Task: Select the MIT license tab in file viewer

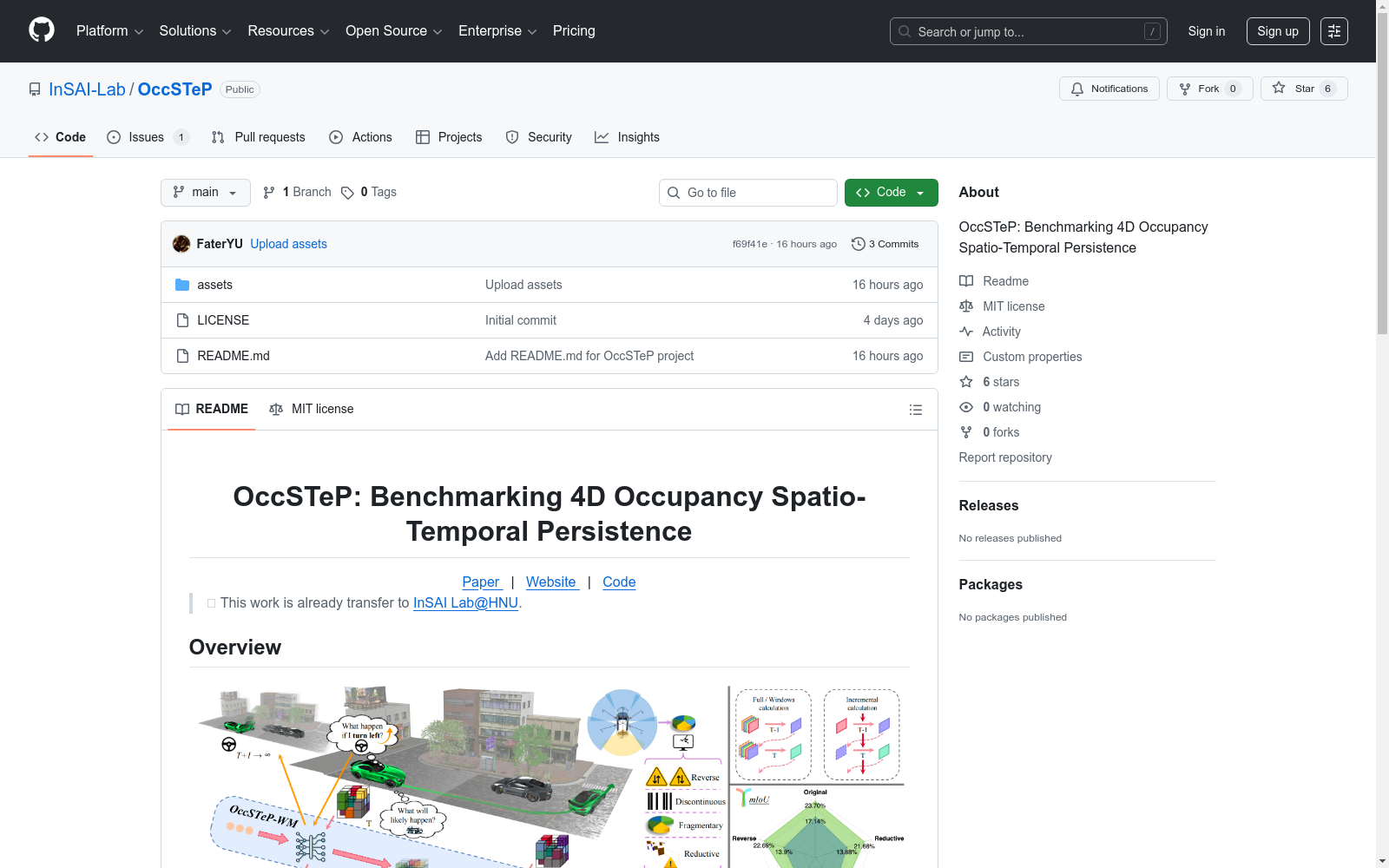Action: pos(312,410)
